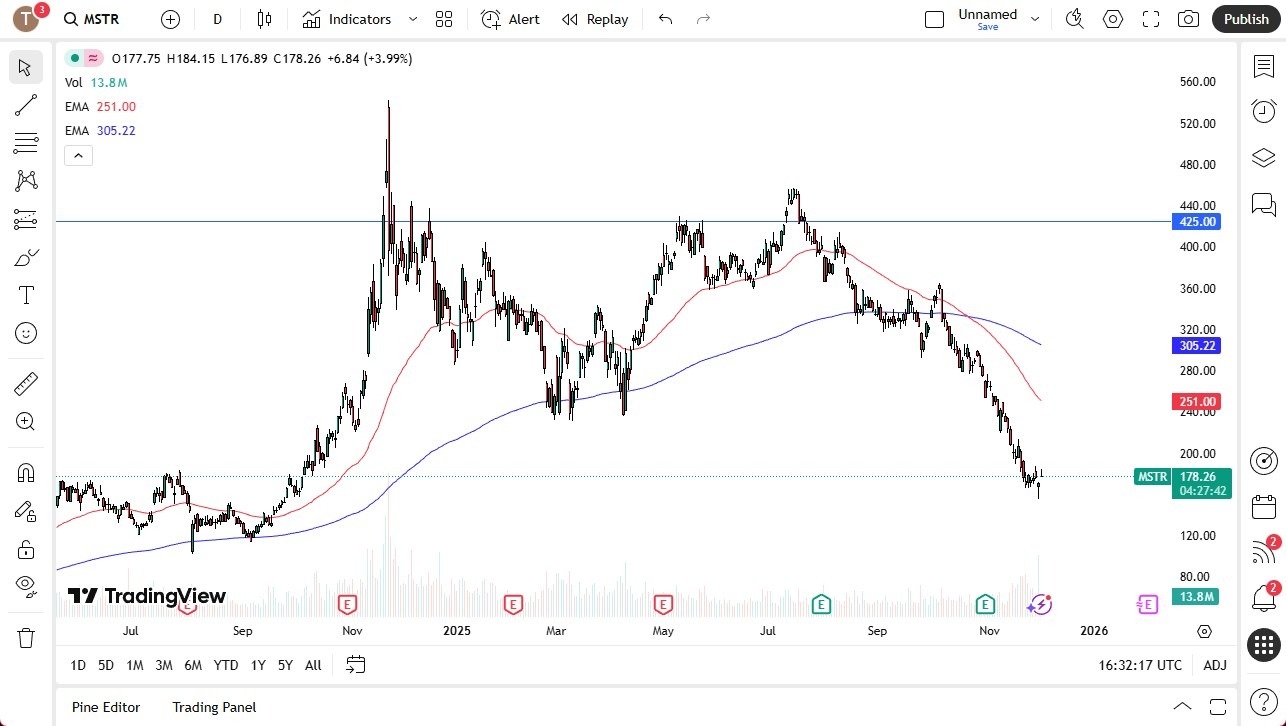
Task: Take a chart snapshot with camera icon
Action: point(1188,18)
